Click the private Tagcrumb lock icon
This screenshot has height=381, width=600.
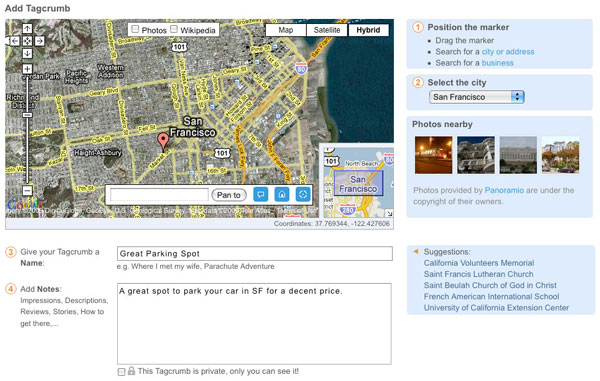131,371
